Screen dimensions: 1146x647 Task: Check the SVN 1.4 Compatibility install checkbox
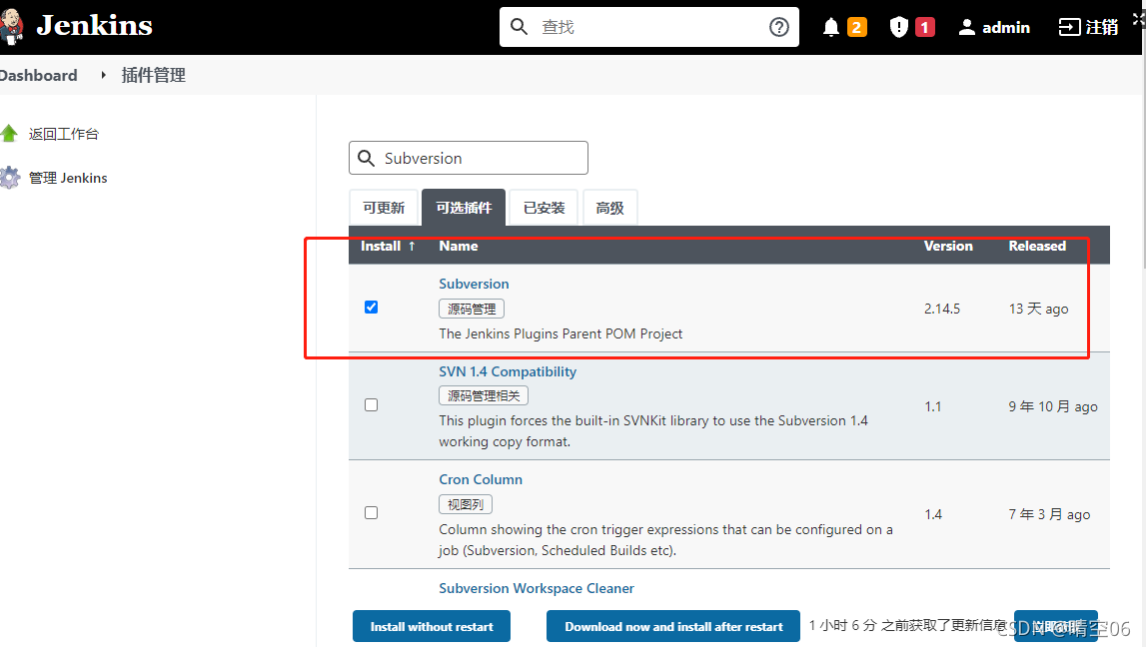[371, 405]
